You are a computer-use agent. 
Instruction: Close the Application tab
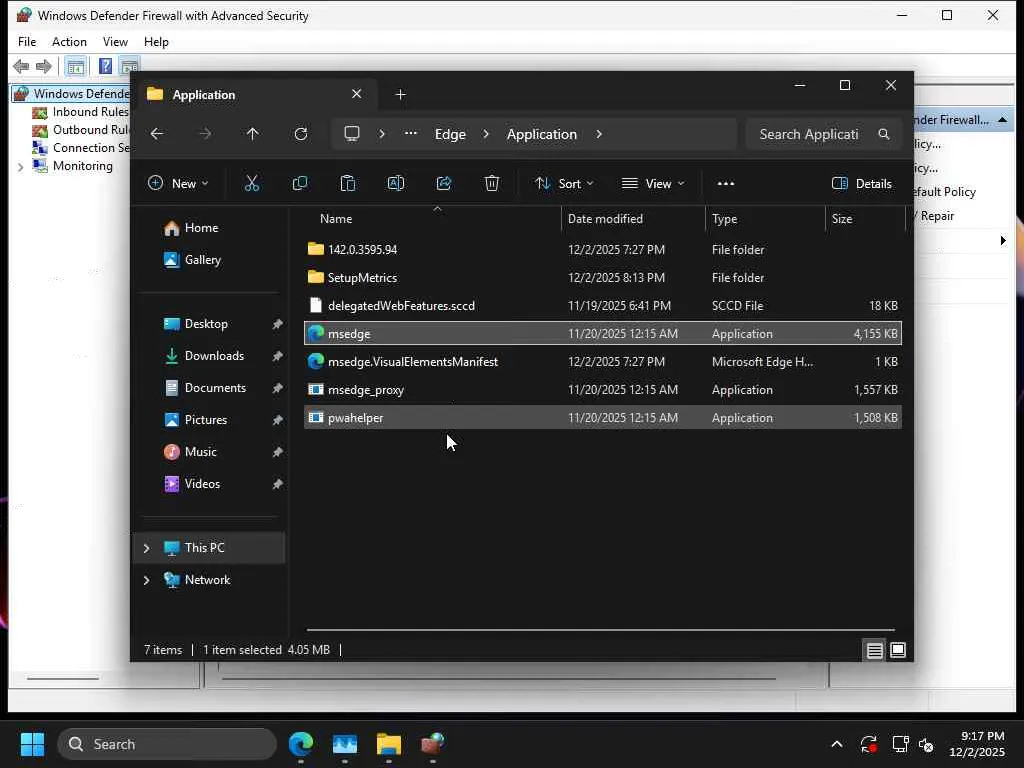357,94
